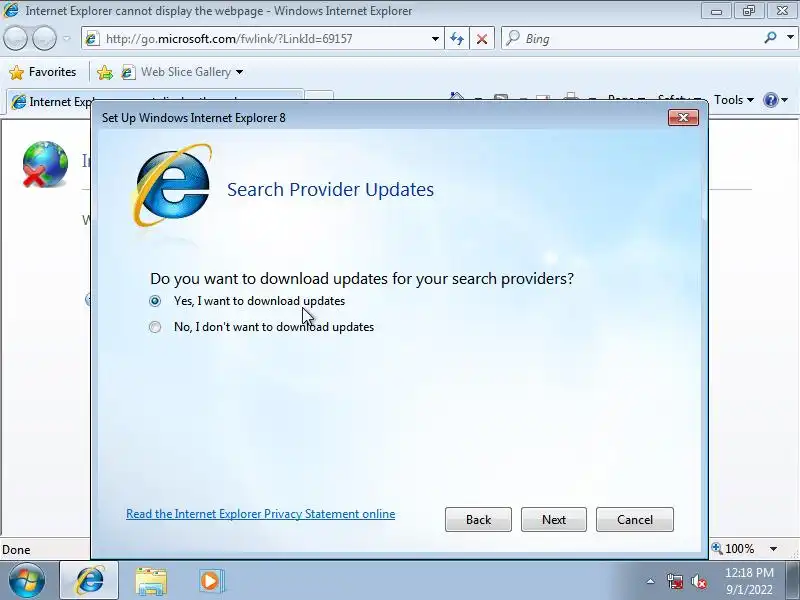
Task: Expand the address bar history dropdown
Action: click(x=435, y=39)
